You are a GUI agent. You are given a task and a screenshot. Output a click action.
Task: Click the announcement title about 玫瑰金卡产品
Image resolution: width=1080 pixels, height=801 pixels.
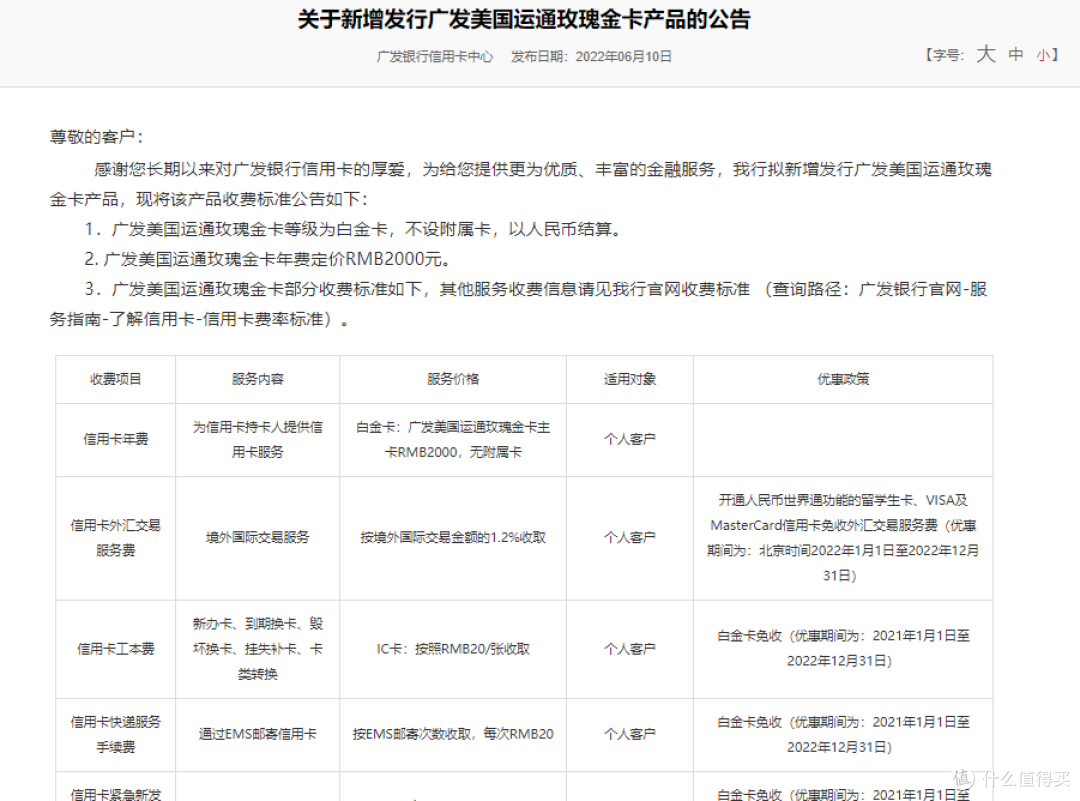click(523, 19)
